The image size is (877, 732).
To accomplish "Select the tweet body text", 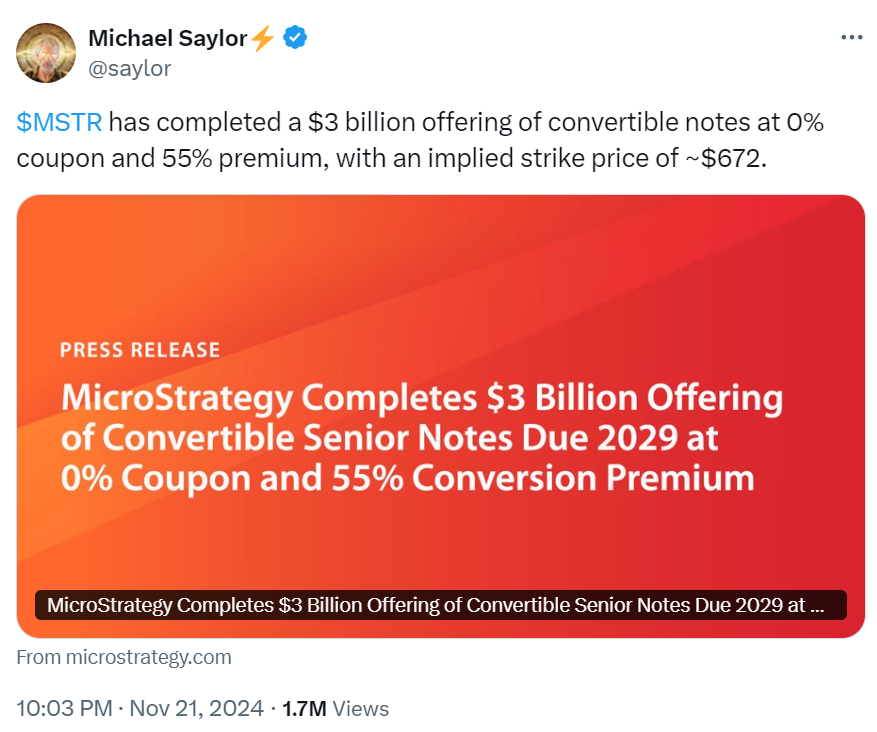I will (x=420, y=140).
